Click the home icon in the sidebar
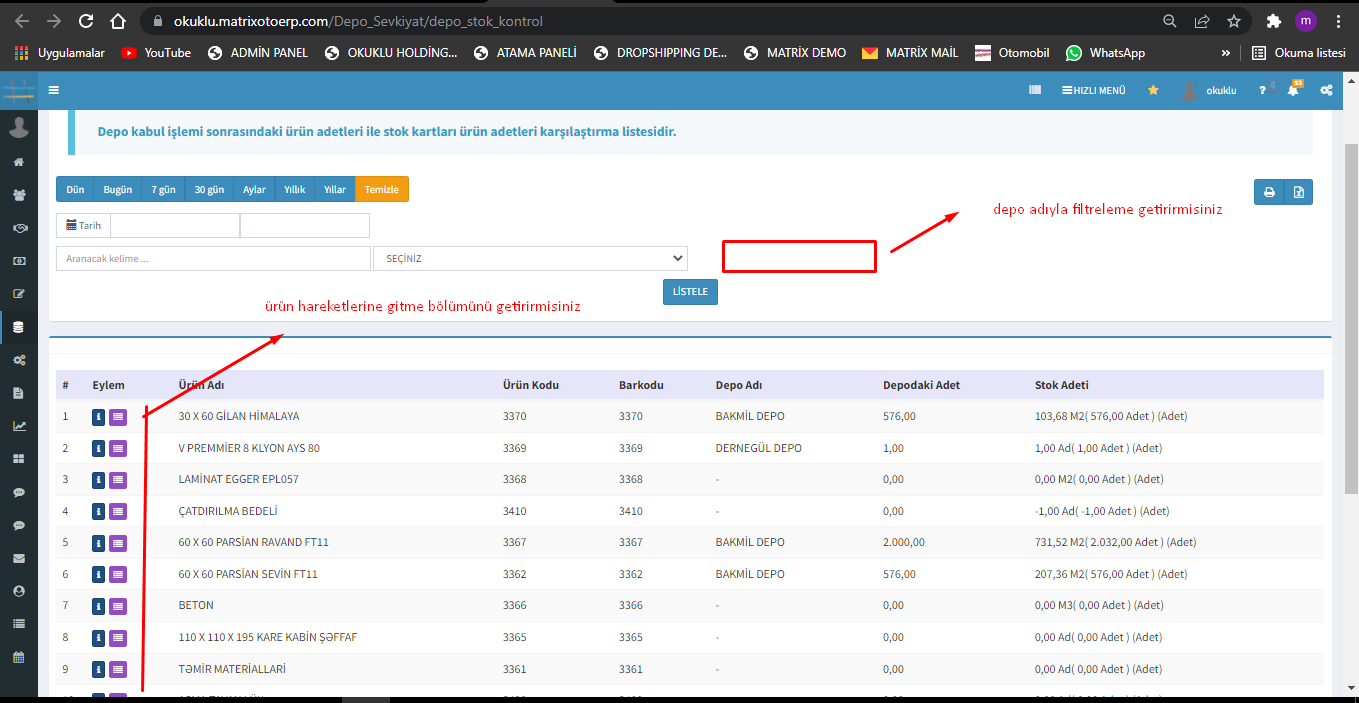The image size is (1359, 703). (x=18, y=162)
